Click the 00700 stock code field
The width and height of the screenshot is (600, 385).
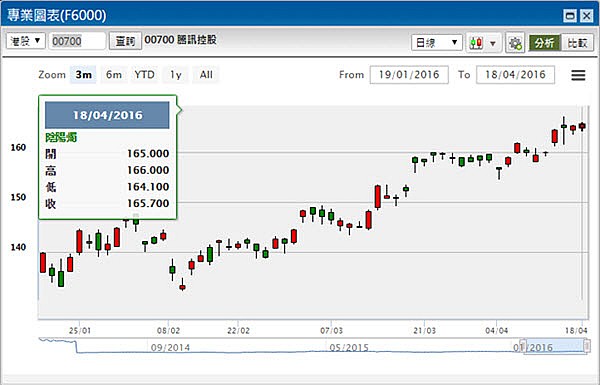(77, 41)
